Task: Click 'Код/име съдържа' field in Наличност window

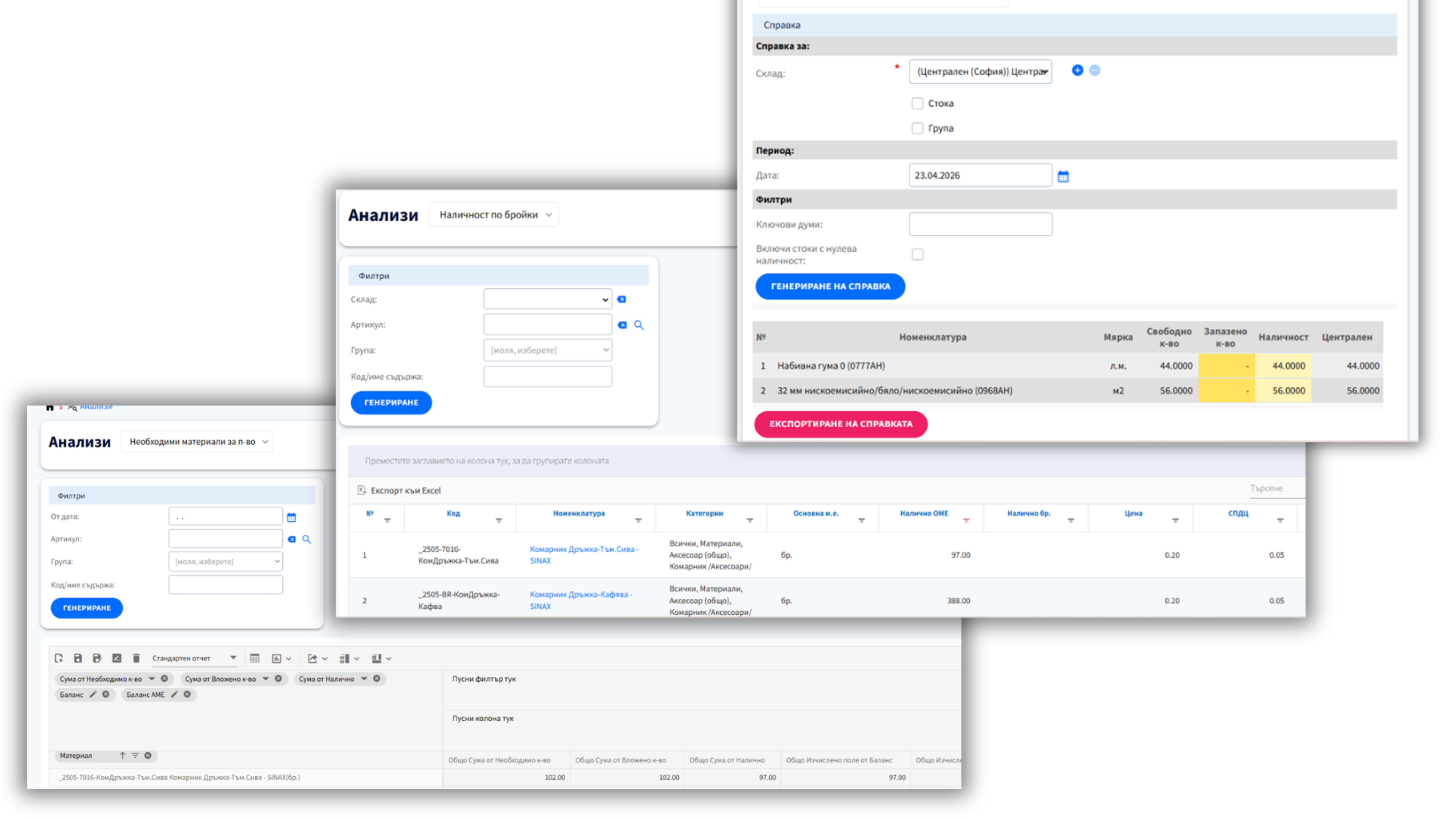Action: click(547, 376)
